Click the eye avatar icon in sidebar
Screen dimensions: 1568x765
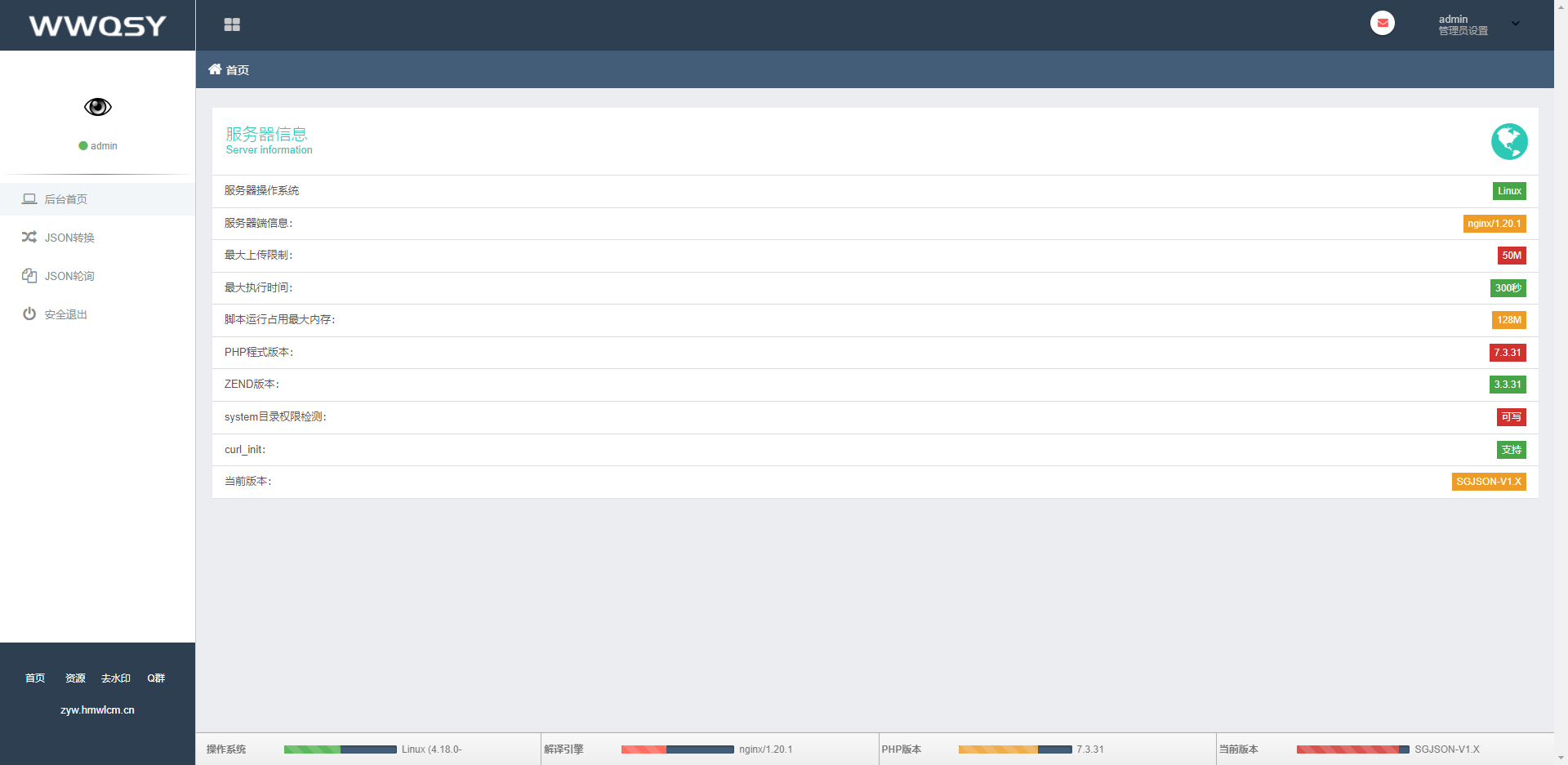coord(97,107)
